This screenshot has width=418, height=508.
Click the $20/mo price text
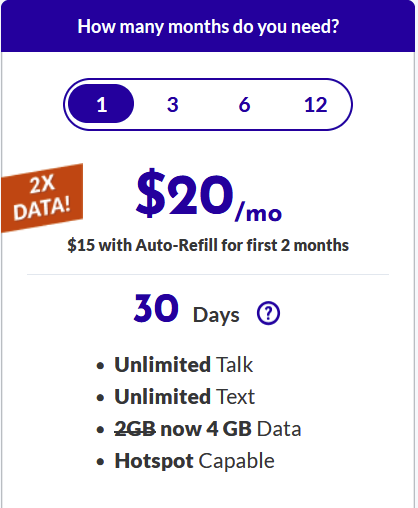[x=209, y=195]
